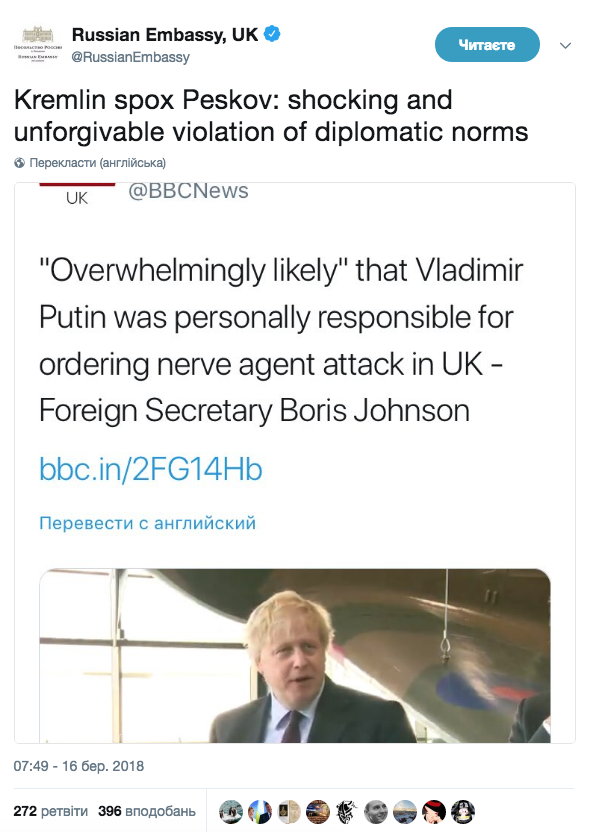591x832 pixels.
Task: Open the red hat liker avatar
Action: [433, 812]
